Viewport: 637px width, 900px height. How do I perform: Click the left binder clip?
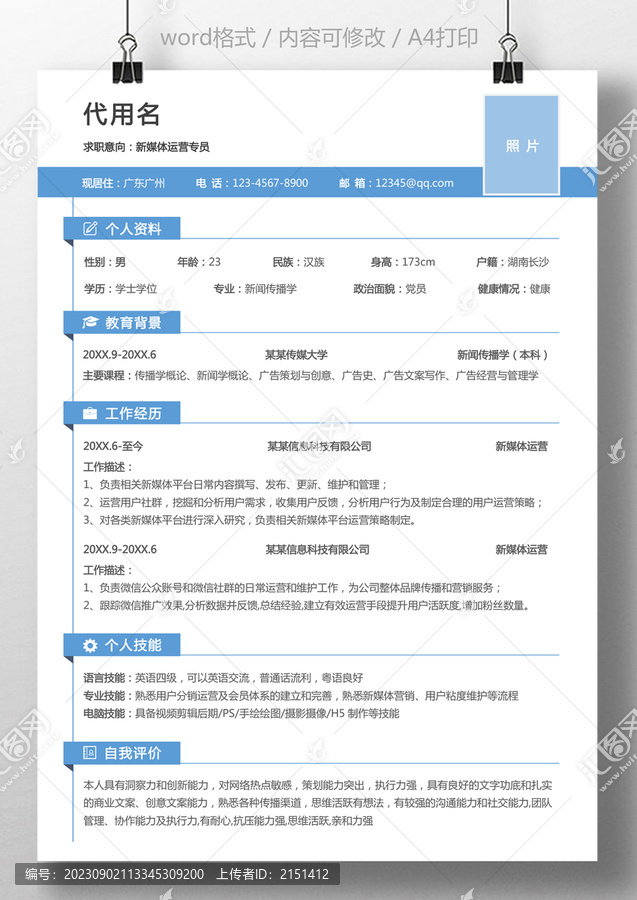[127, 59]
